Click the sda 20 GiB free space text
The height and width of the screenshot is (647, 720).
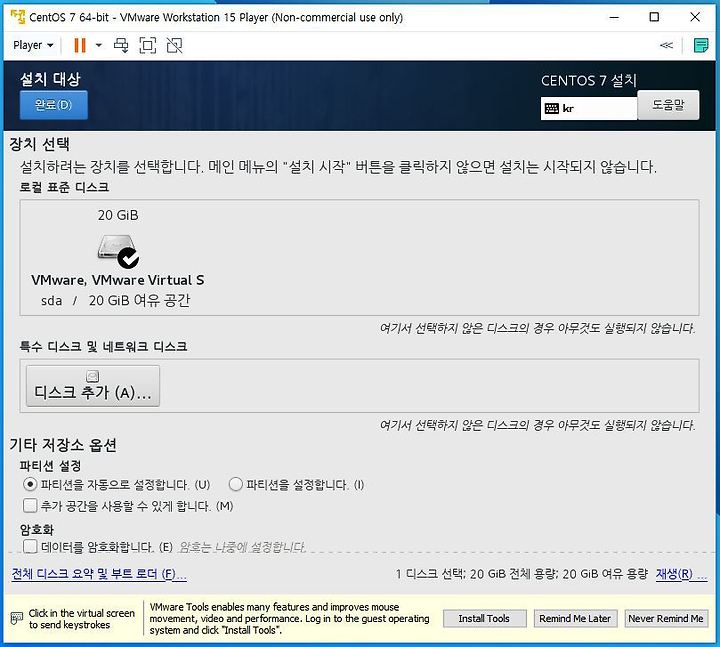[115, 300]
